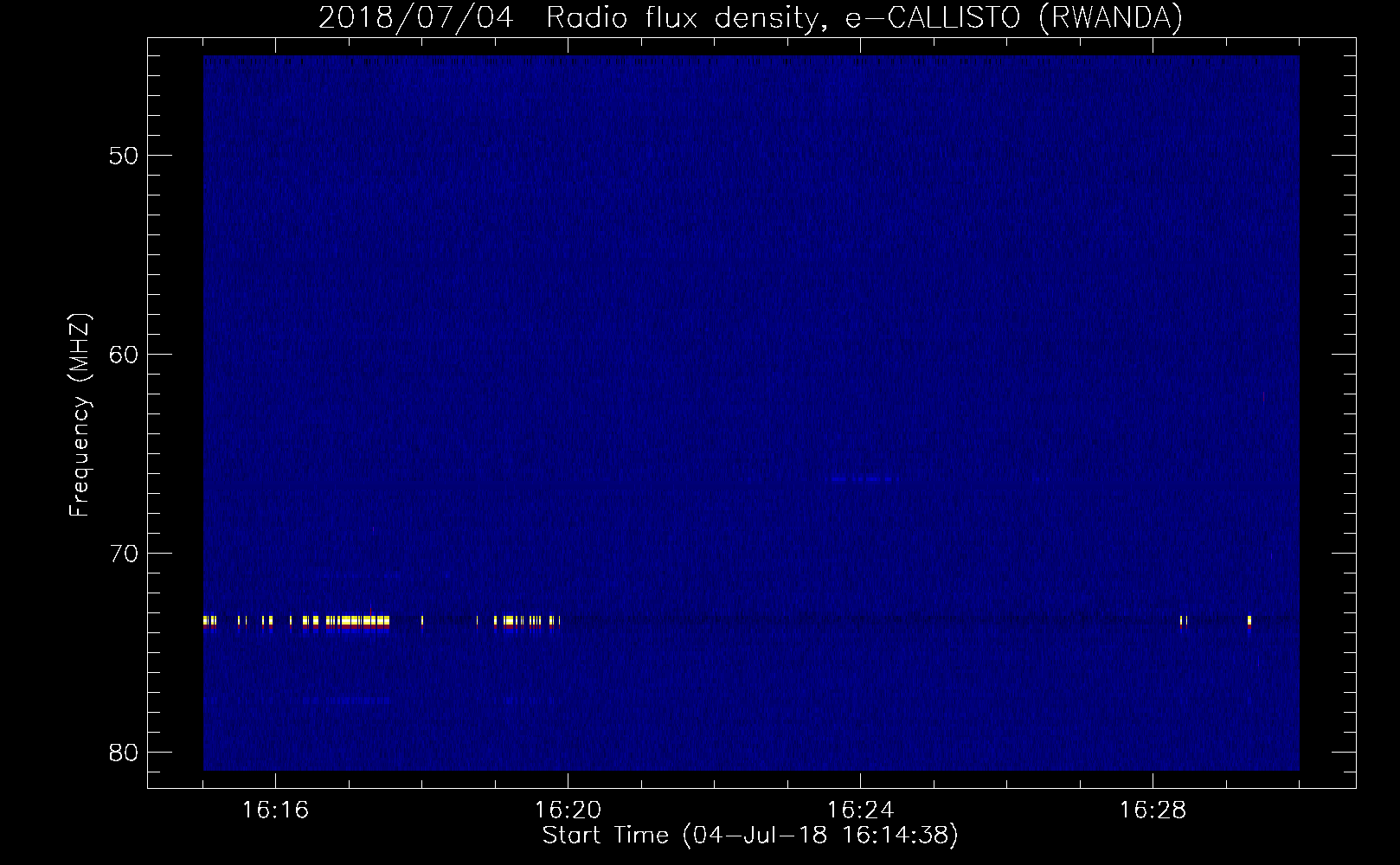The width and height of the screenshot is (1400, 865).
Task: Click the 60 frequency axis label
Action: (125, 355)
